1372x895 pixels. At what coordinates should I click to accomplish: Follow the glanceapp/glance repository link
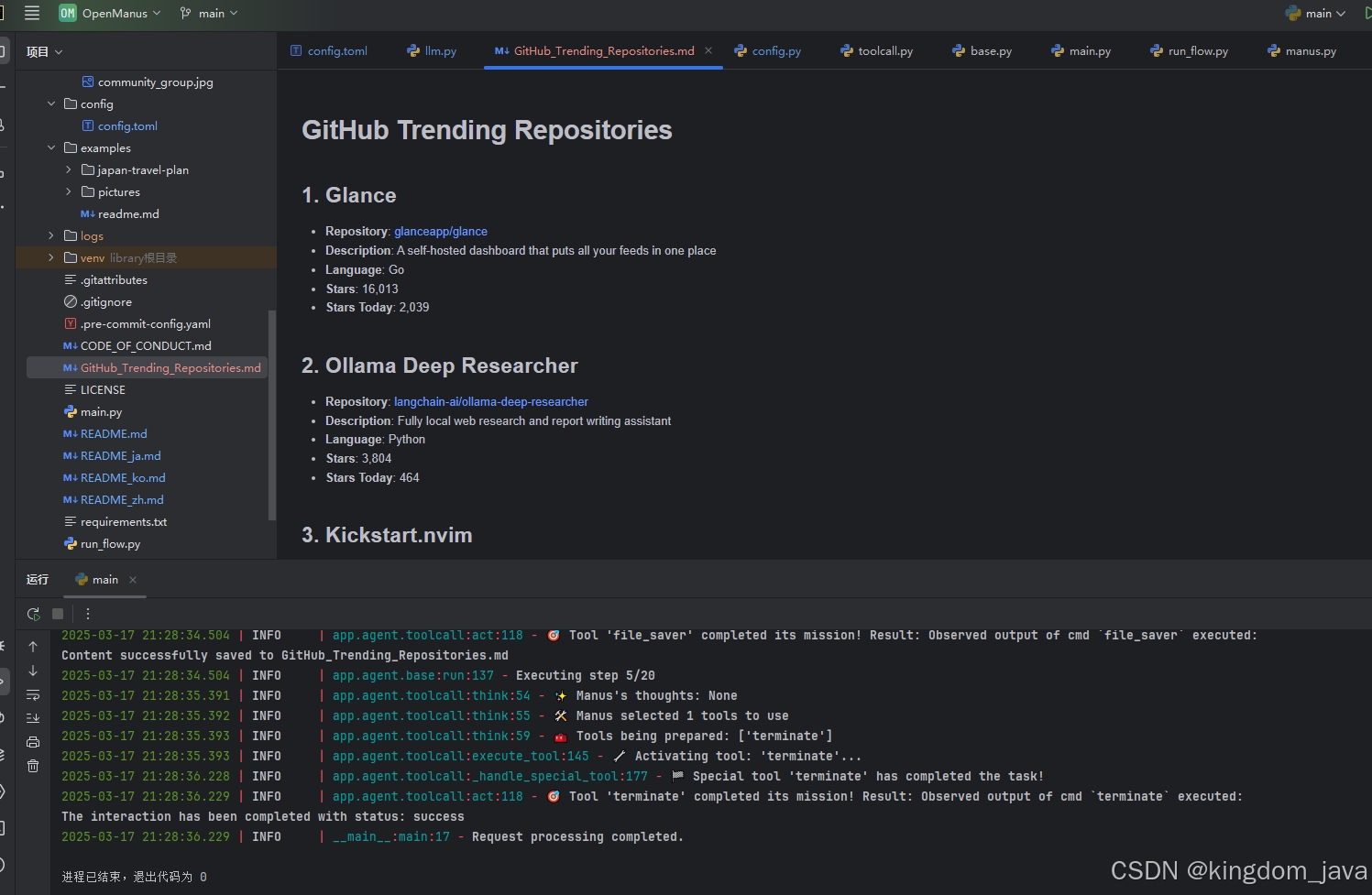coord(441,232)
